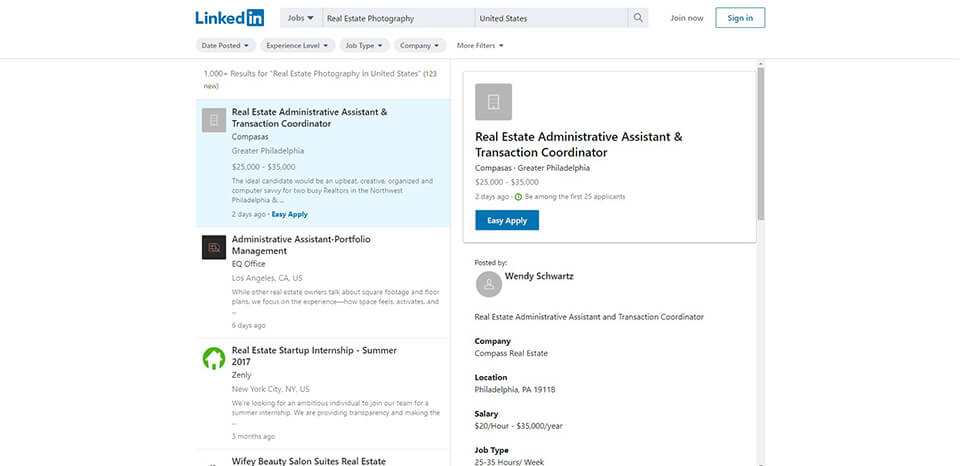Click 'Salary' heading in job details

[487, 414]
